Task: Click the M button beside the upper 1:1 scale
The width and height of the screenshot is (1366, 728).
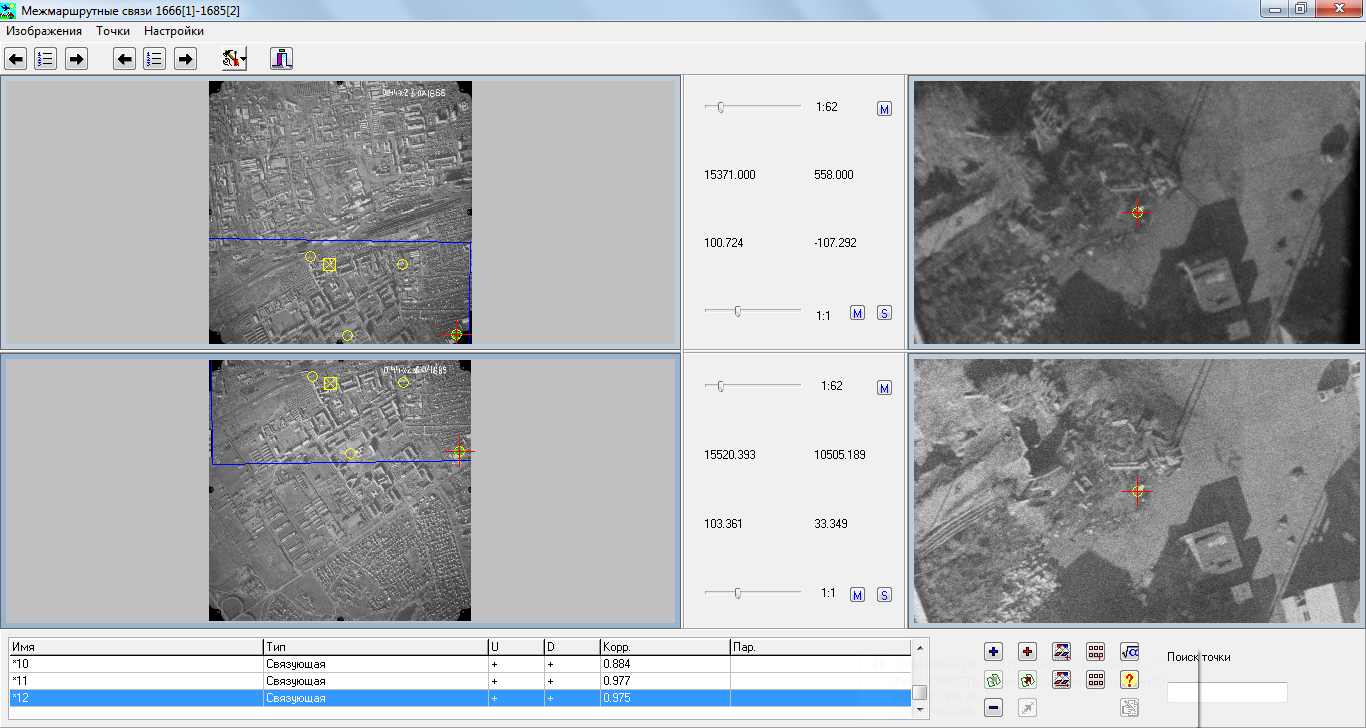Action: (x=857, y=313)
